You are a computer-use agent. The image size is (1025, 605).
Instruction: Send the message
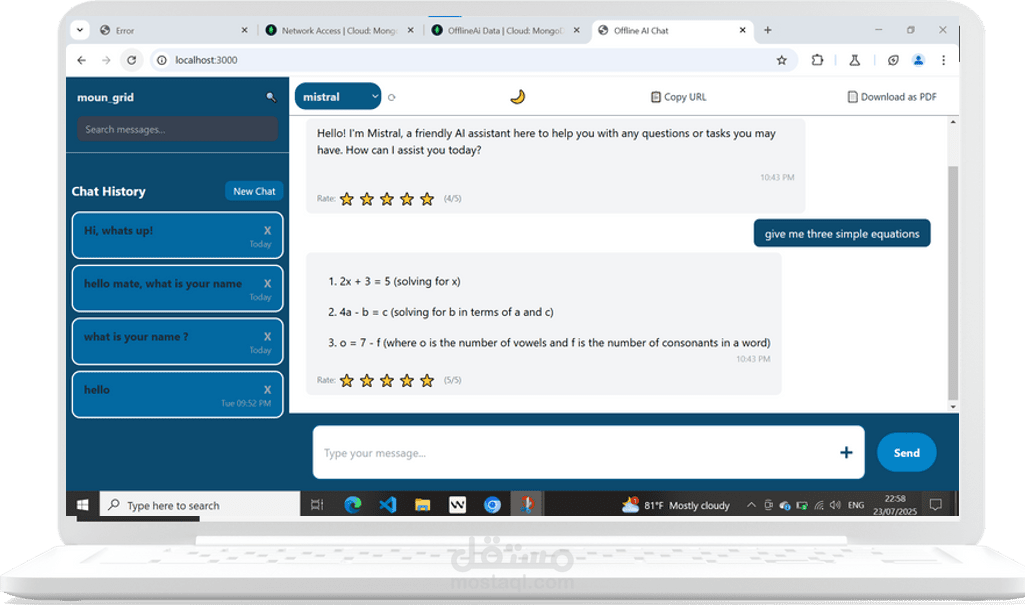[x=907, y=453]
